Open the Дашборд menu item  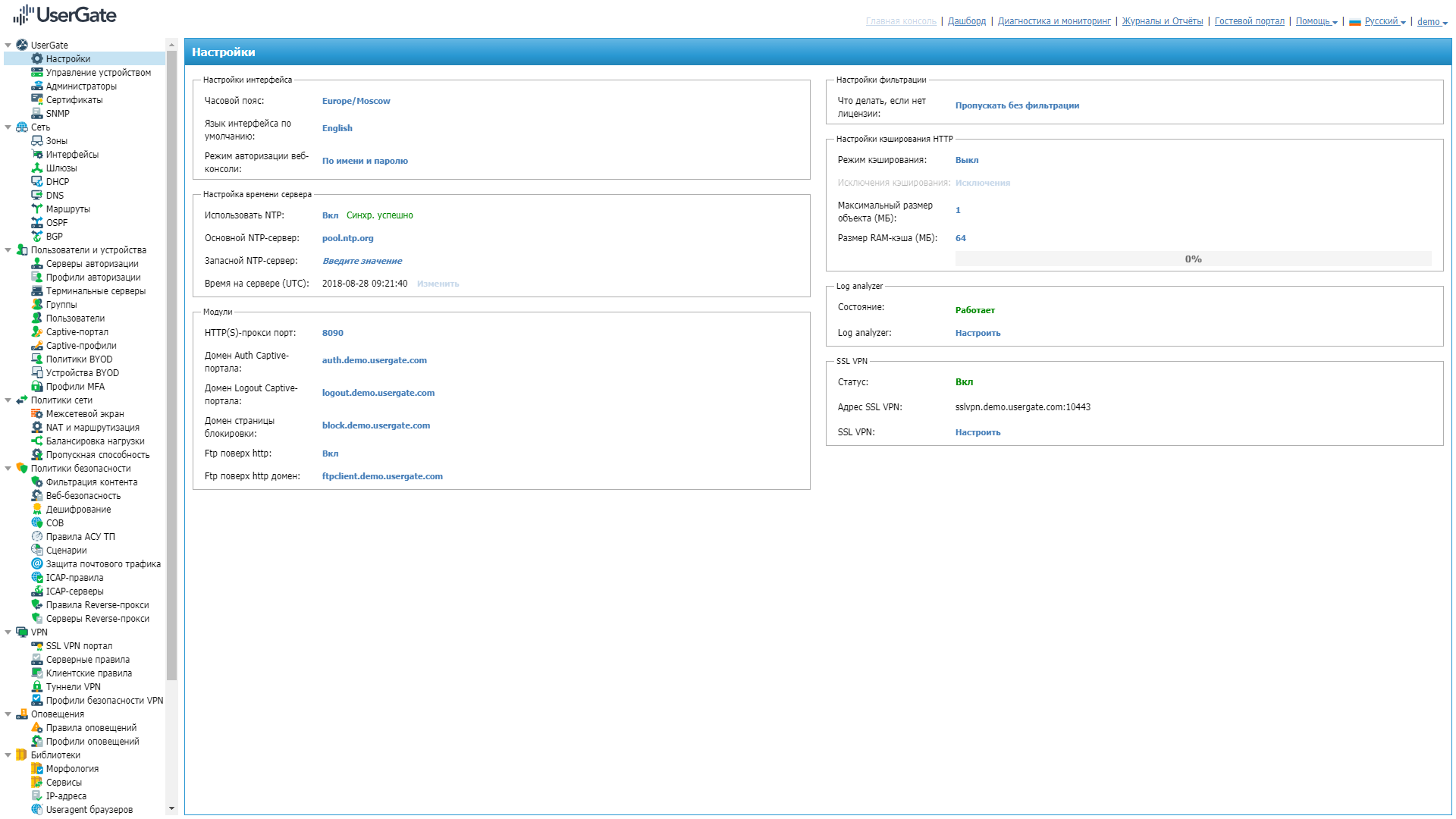966,21
